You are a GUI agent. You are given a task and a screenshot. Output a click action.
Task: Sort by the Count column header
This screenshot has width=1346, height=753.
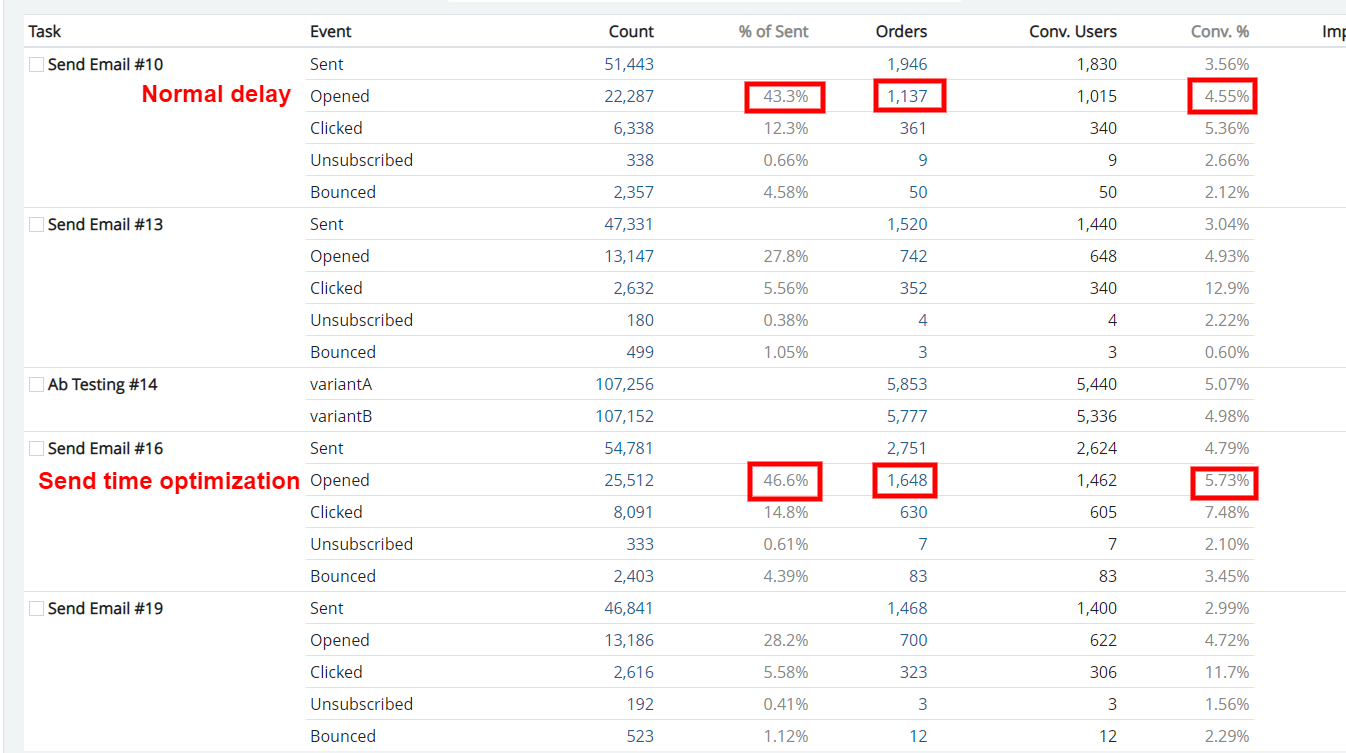(631, 31)
